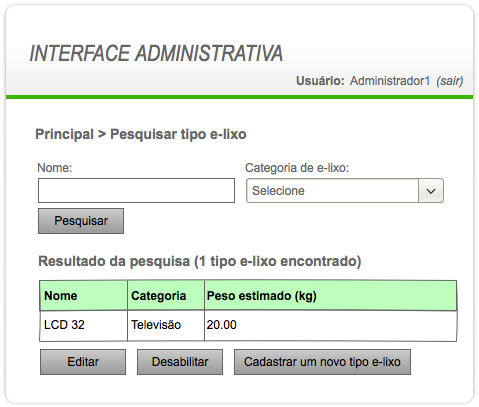479x407 pixels.
Task: Open the Categoria de e-lixo dropdown arrow
Action: (x=431, y=191)
